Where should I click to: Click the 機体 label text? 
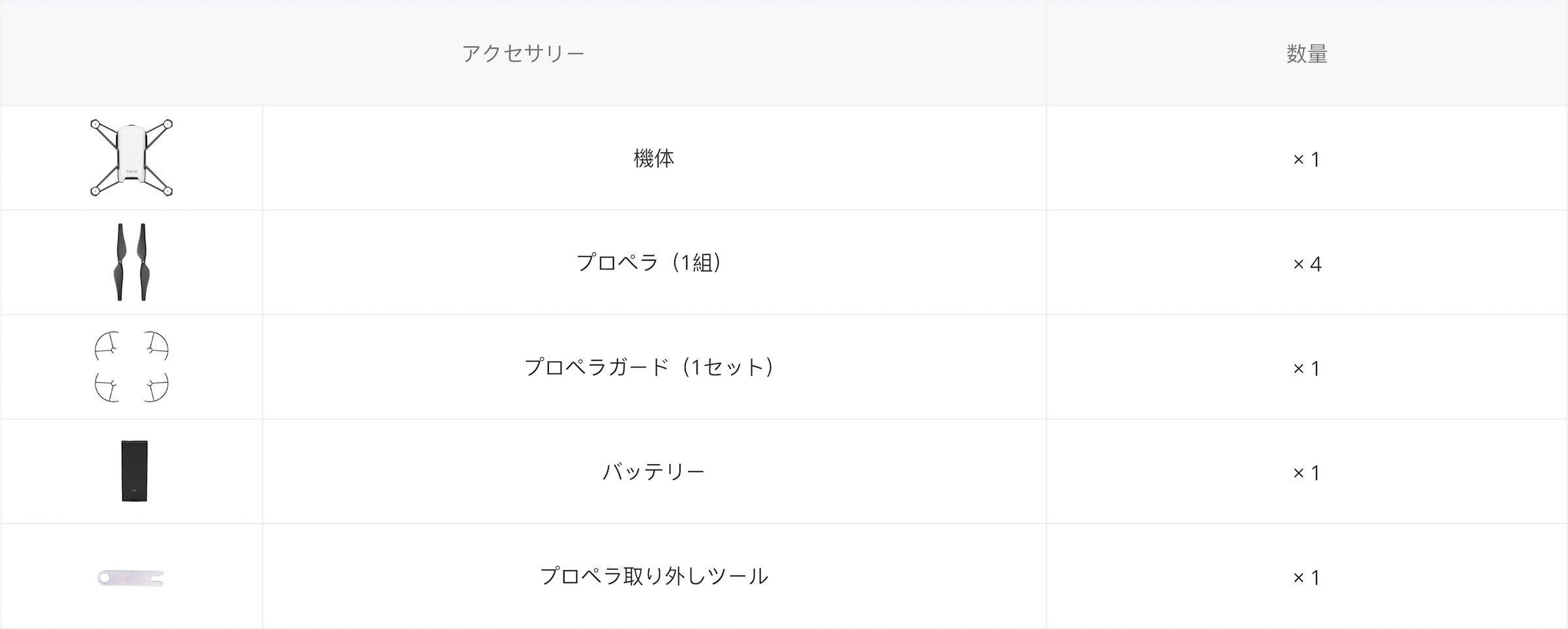coord(654,158)
